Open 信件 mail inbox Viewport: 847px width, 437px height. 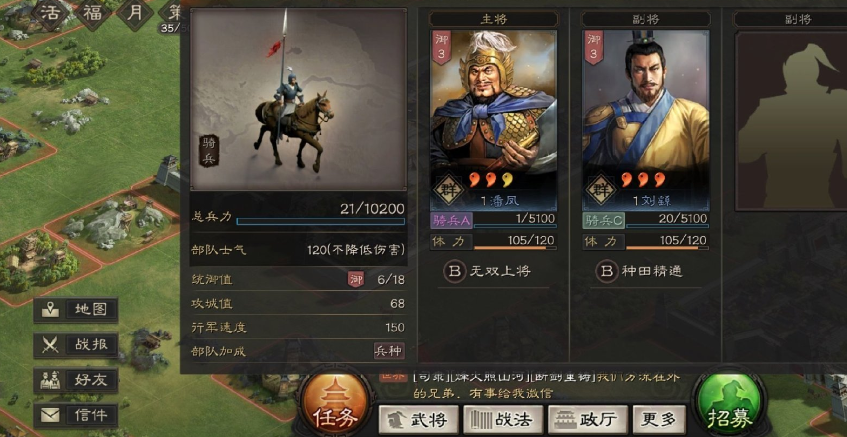click(x=76, y=415)
